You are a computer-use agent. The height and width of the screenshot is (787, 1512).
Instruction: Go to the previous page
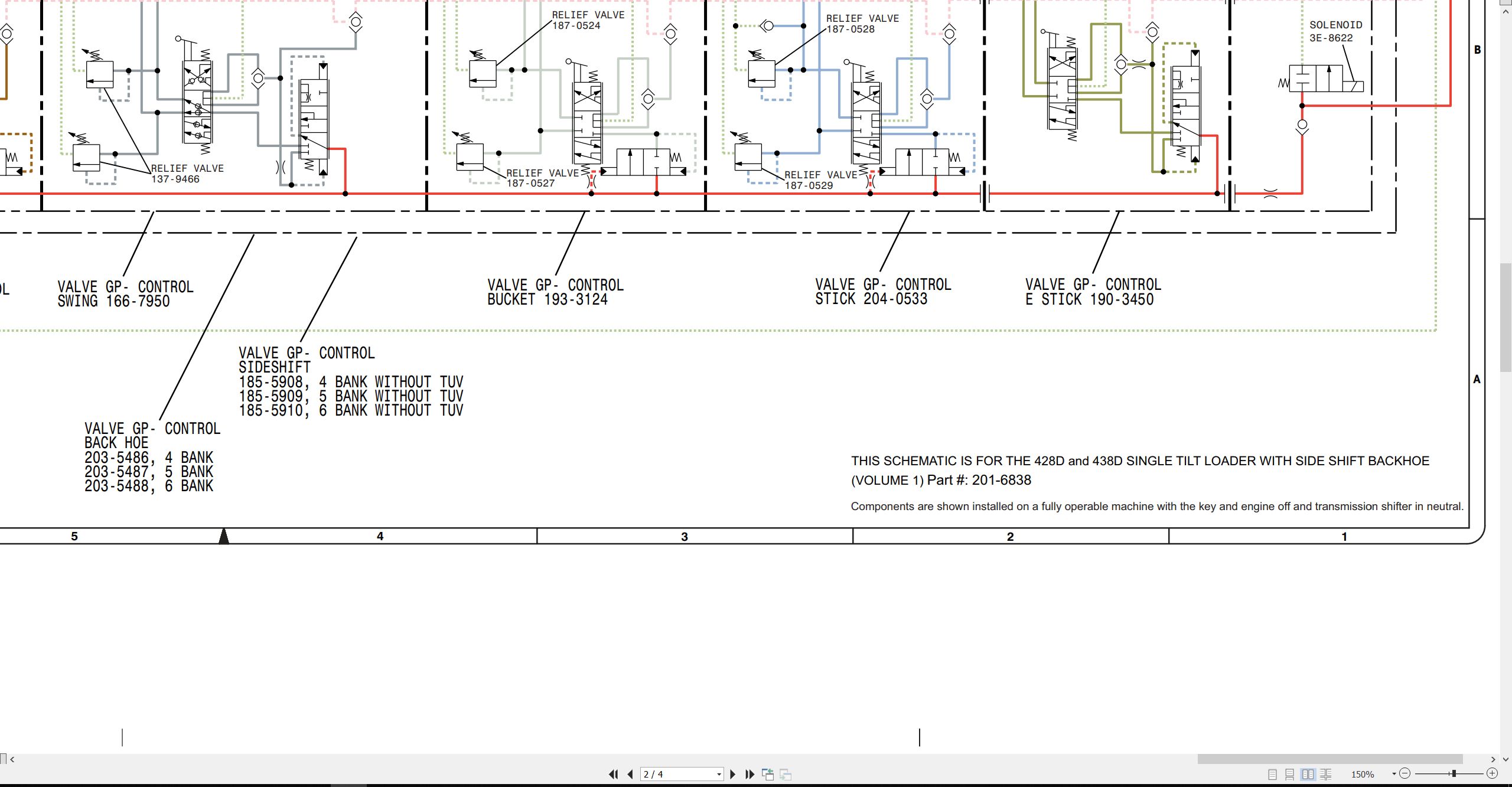tap(630, 774)
